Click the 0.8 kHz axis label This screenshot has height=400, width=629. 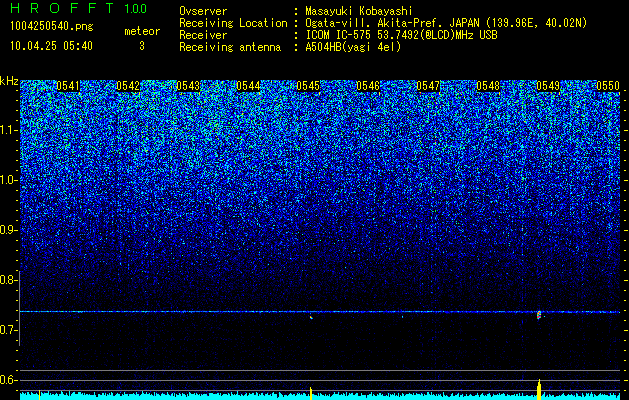point(8,280)
